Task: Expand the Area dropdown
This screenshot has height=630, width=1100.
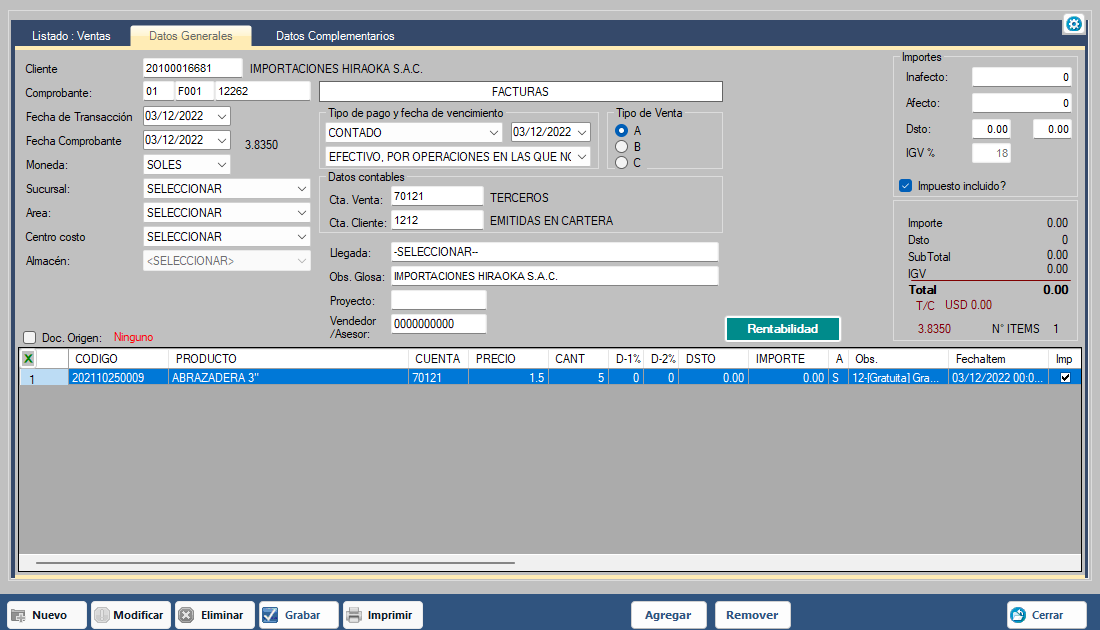Action: (302, 213)
